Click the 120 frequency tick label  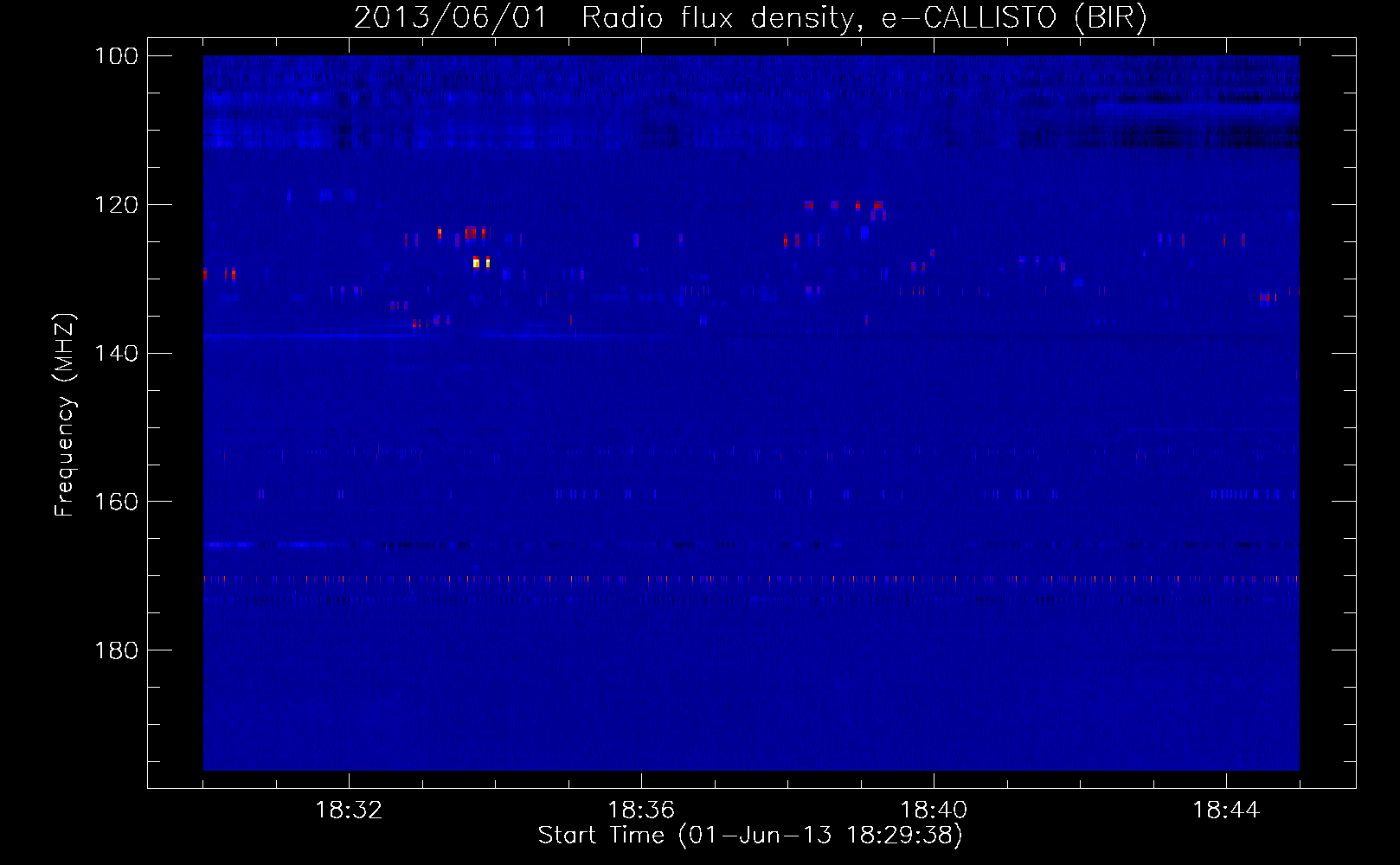click(116, 205)
